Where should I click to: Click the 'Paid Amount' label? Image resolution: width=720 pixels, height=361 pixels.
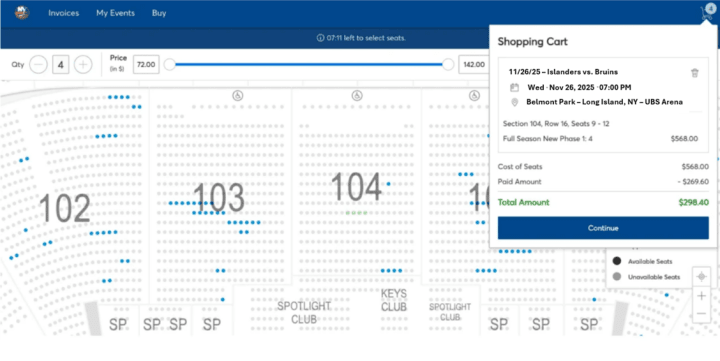pyautogui.click(x=519, y=182)
